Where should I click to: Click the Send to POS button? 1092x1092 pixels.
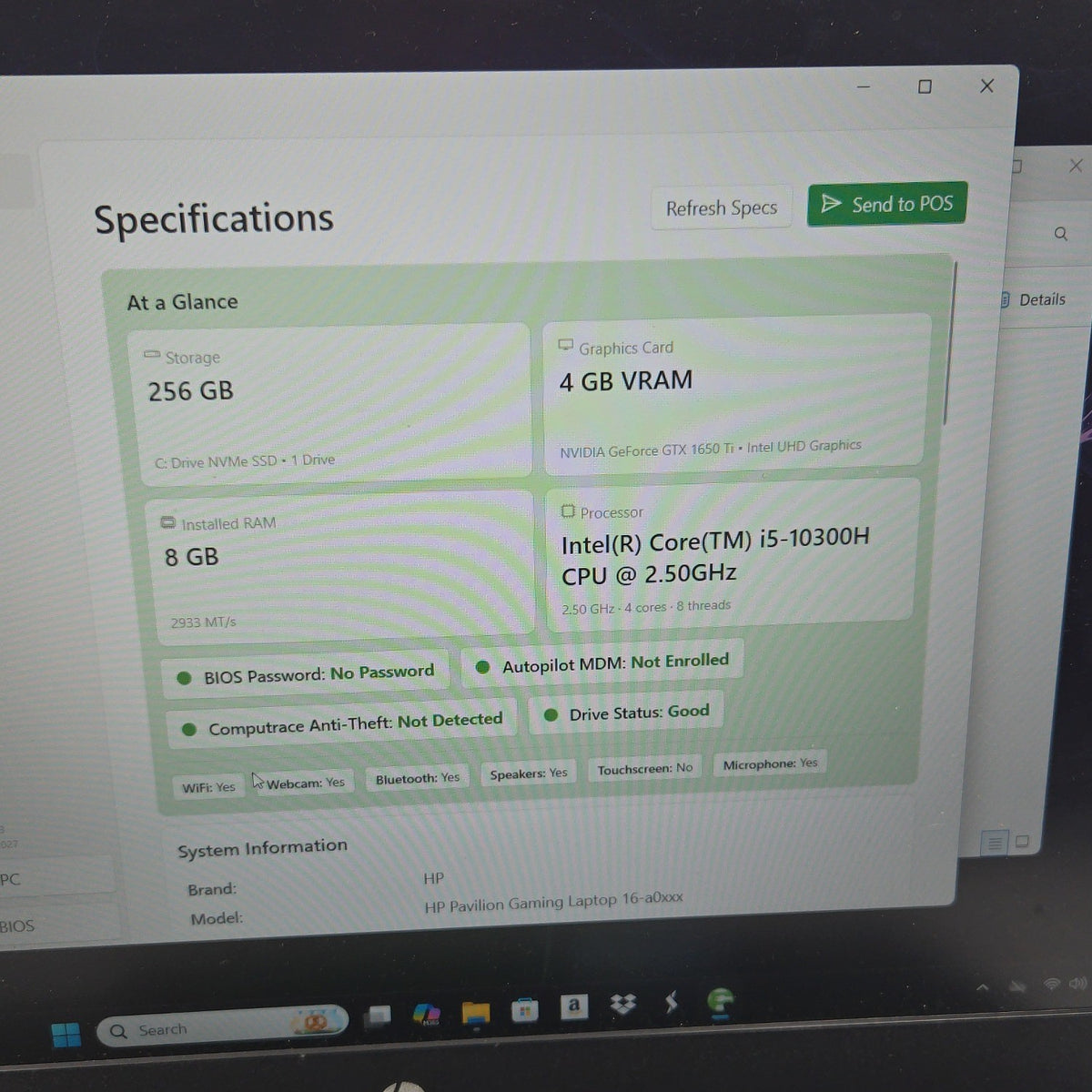coord(886,204)
